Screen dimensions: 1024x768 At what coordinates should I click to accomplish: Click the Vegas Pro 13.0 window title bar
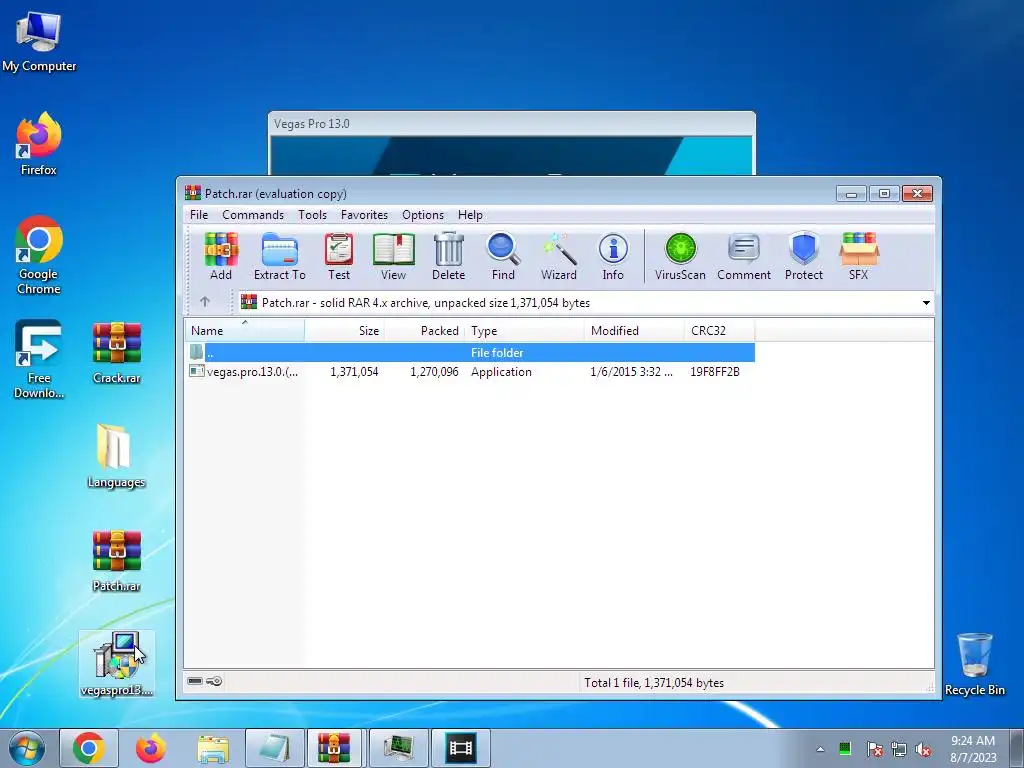(x=511, y=123)
